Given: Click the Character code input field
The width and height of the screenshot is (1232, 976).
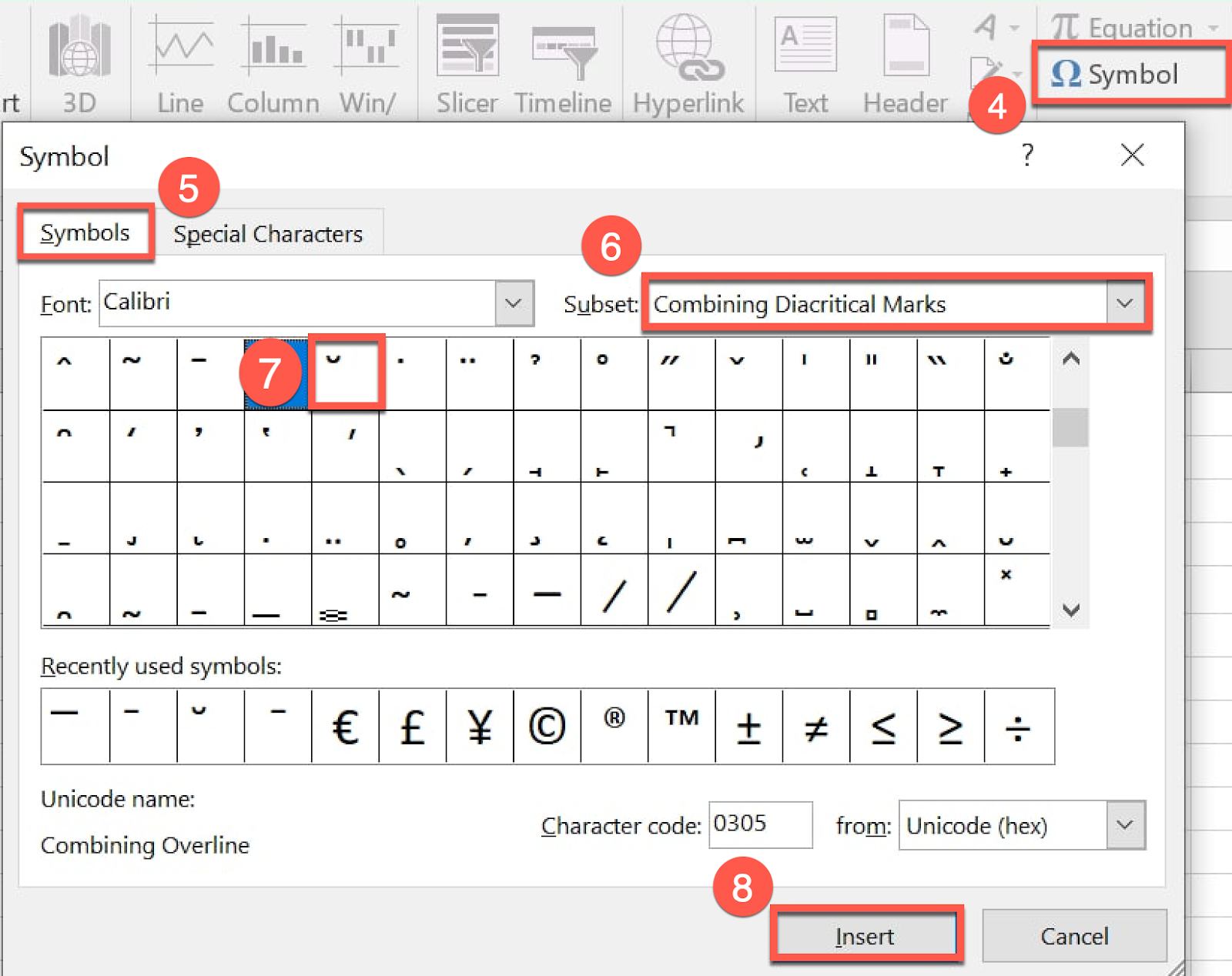Looking at the screenshot, I should pyautogui.click(x=760, y=824).
